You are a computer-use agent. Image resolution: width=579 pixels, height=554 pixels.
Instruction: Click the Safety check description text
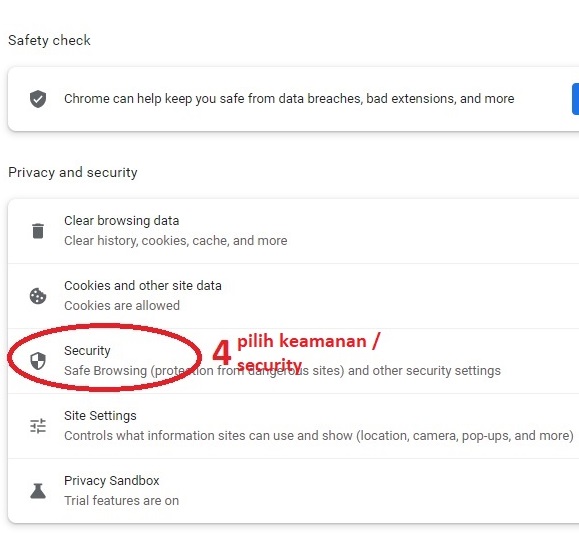point(289,99)
